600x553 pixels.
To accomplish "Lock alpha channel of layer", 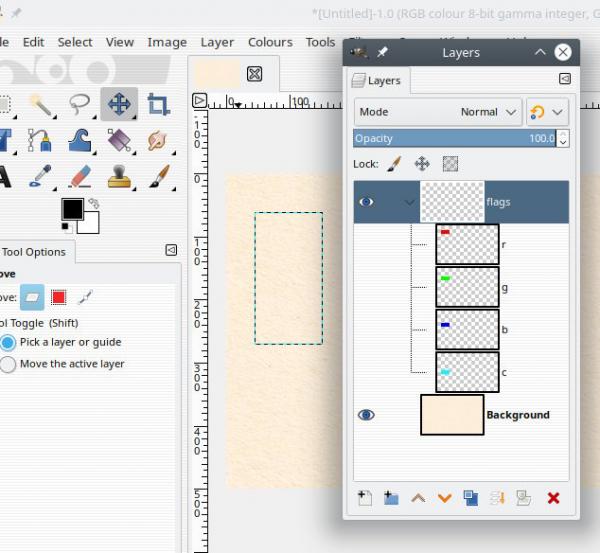I will coord(450,164).
